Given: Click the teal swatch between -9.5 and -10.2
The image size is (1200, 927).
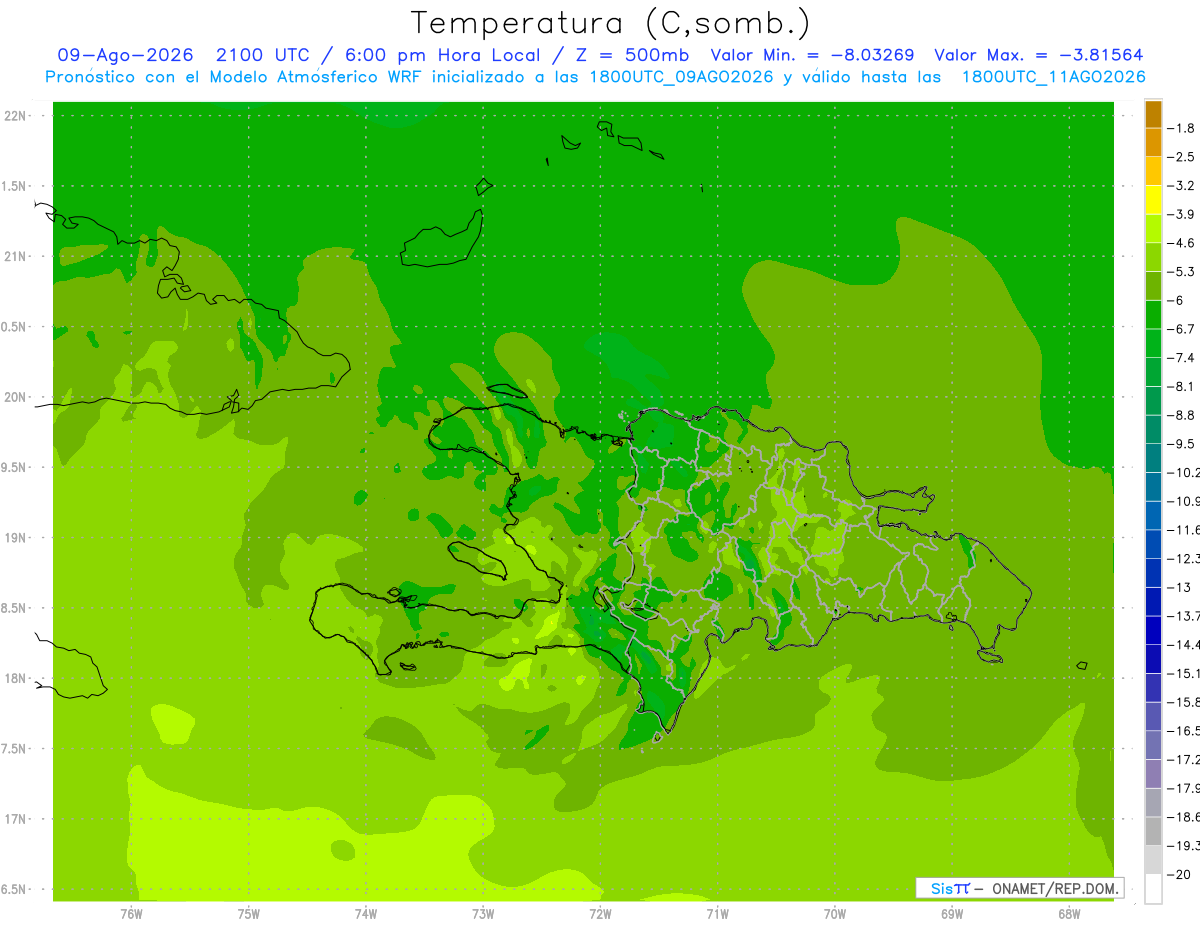Looking at the screenshot, I should pos(1153,457).
